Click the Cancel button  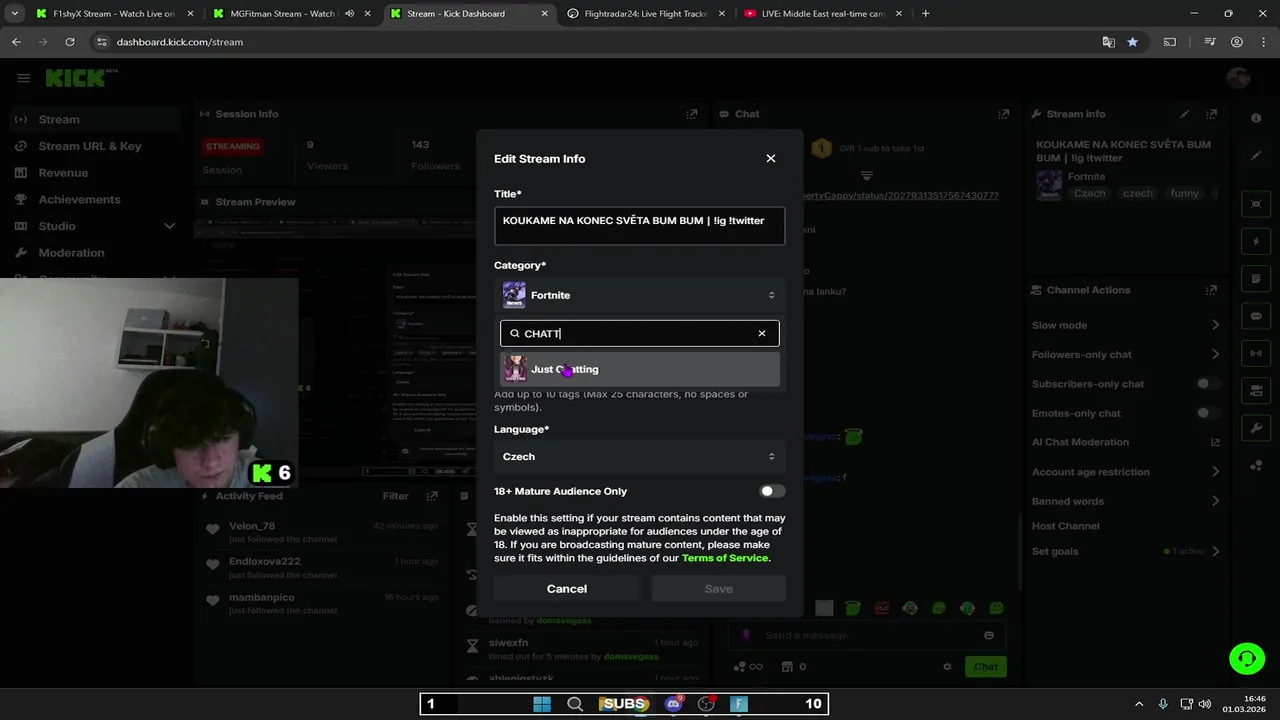coord(567,589)
